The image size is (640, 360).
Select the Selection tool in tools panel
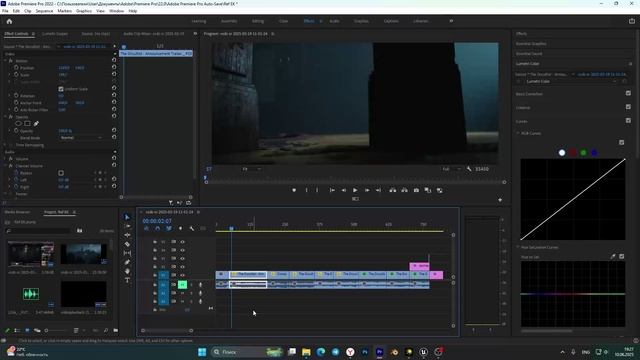[x=127, y=217]
